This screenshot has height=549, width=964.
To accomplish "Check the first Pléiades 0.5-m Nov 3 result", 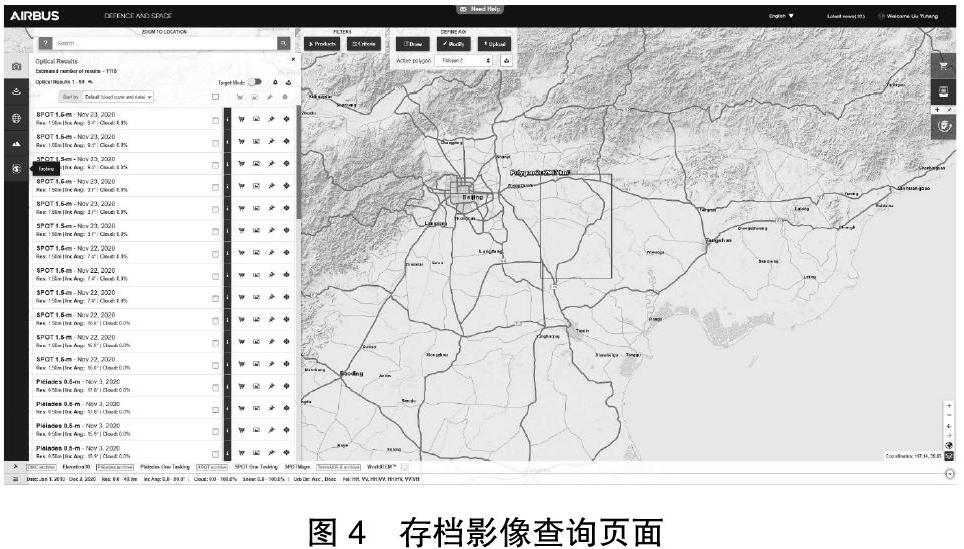I will click(215, 387).
